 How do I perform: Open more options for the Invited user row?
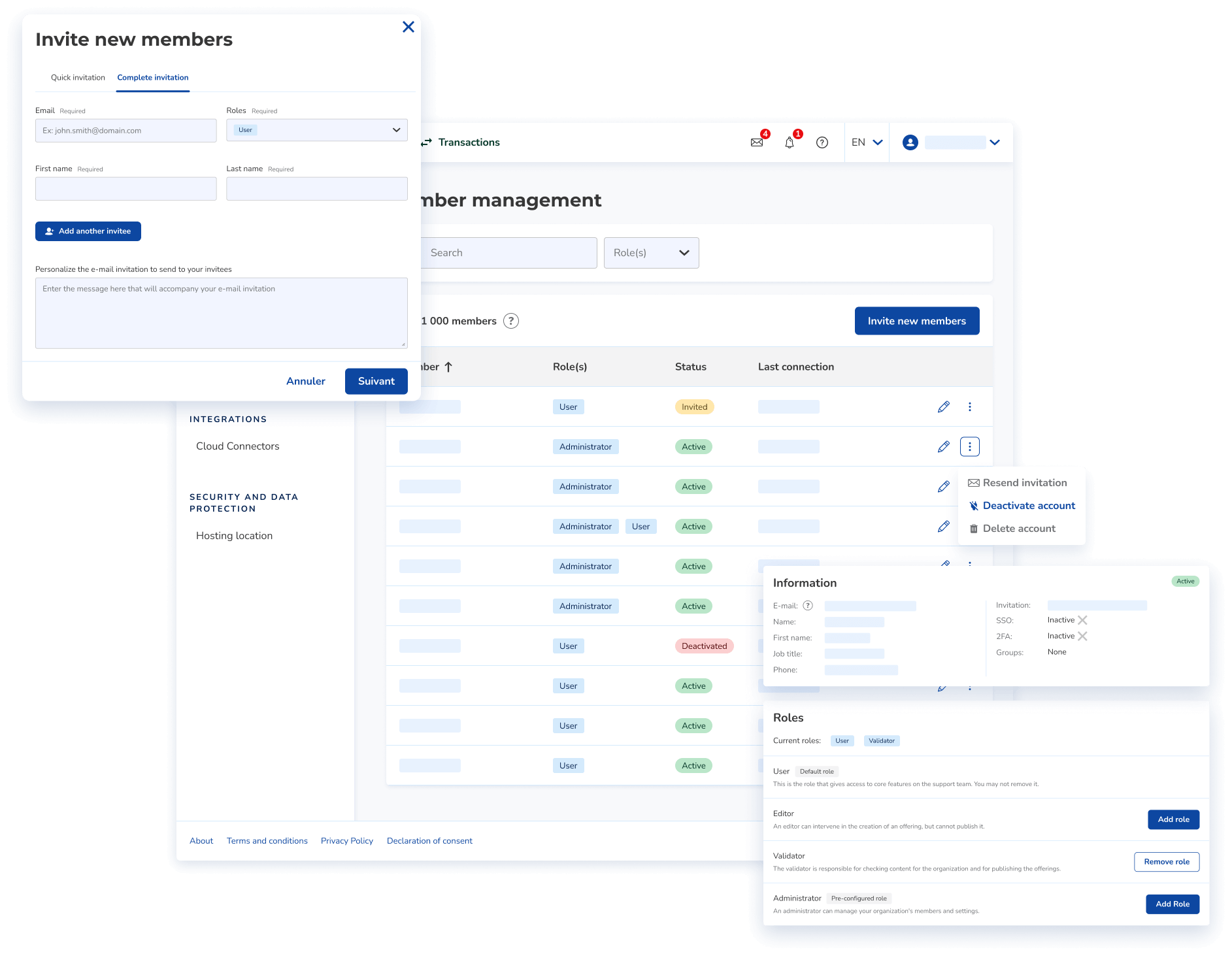pyautogui.click(x=970, y=407)
